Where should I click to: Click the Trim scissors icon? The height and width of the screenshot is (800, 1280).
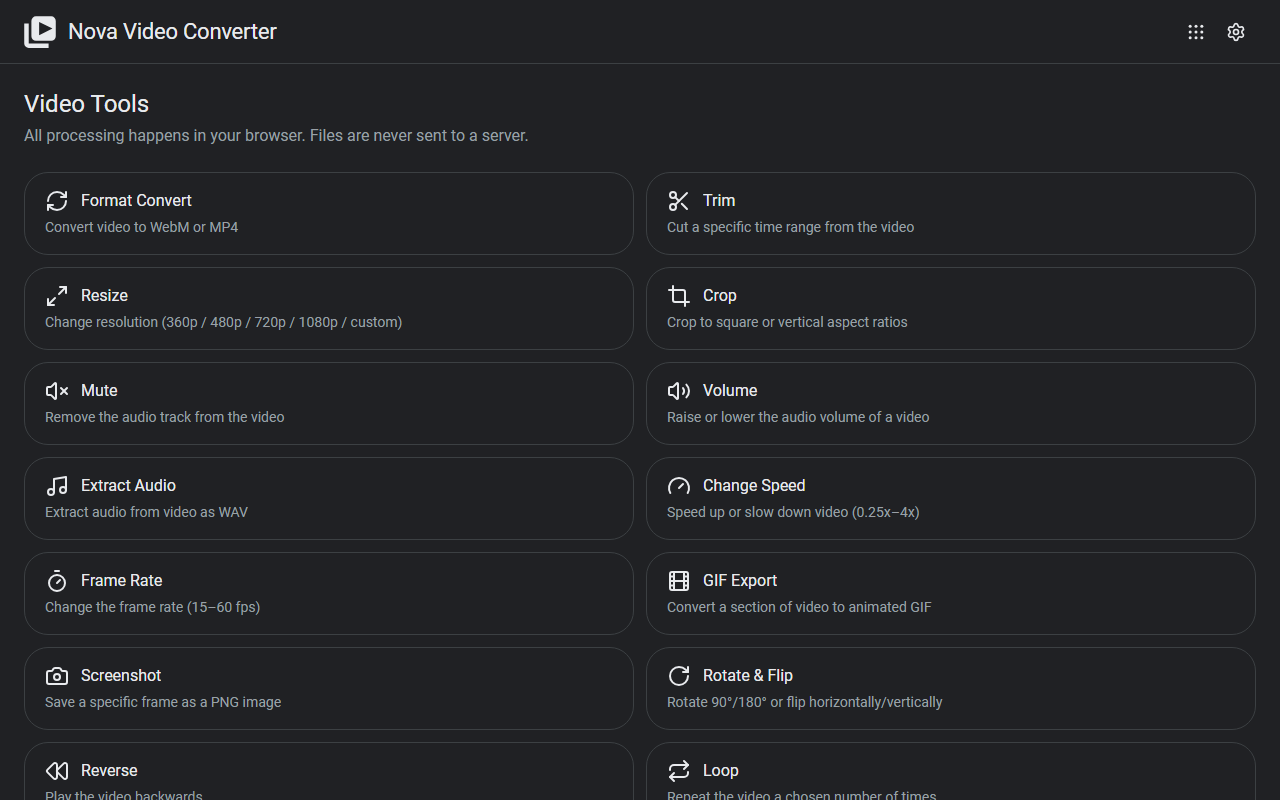click(x=679, y=201)
